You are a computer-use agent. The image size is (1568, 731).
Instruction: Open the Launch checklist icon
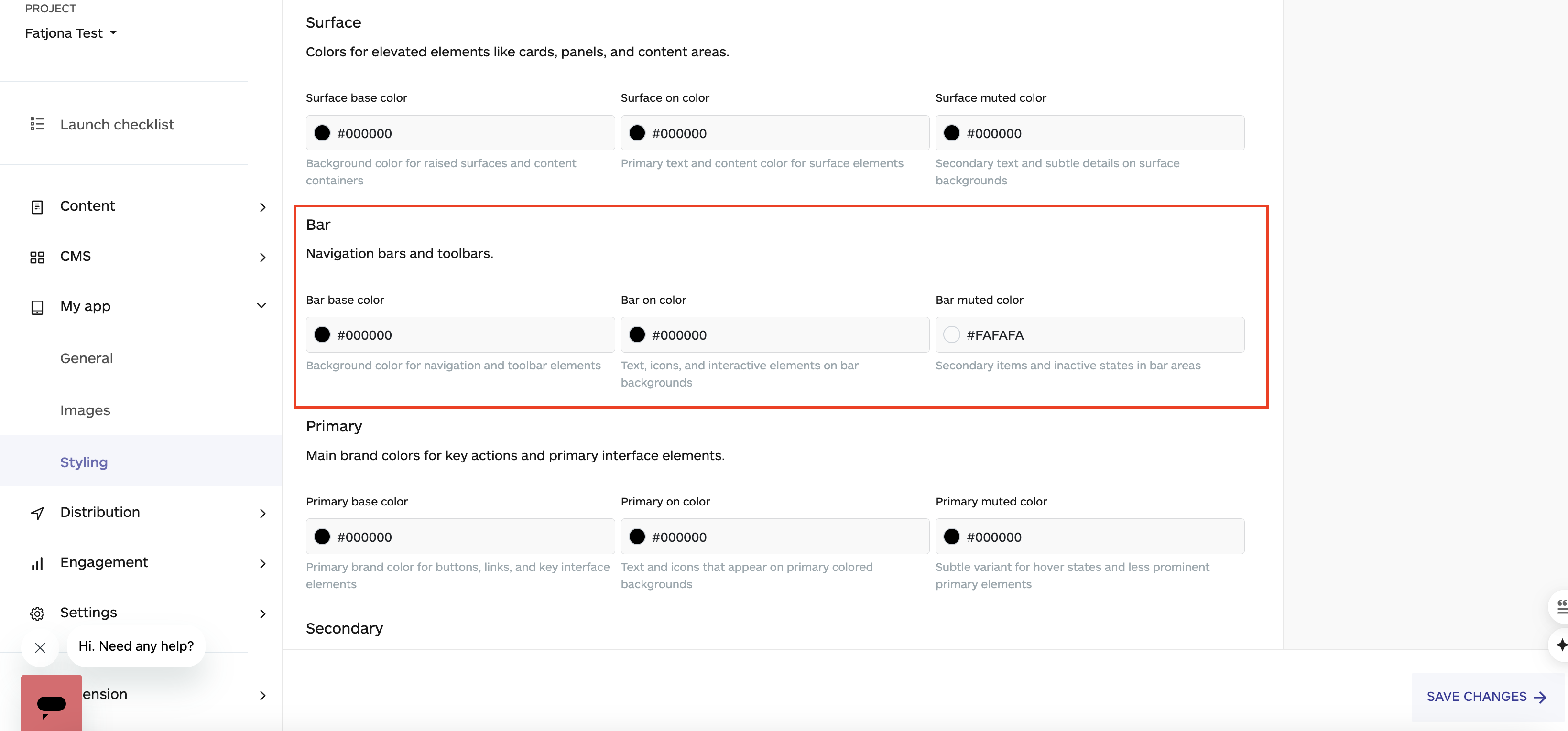pos(37,124)
